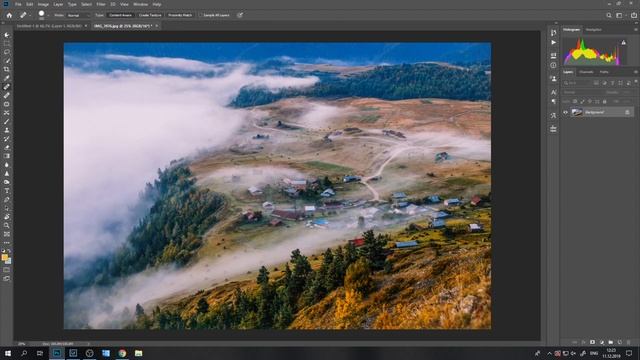
Task: Switch to the Navigator tab
Action: click(x=593, y=30)
